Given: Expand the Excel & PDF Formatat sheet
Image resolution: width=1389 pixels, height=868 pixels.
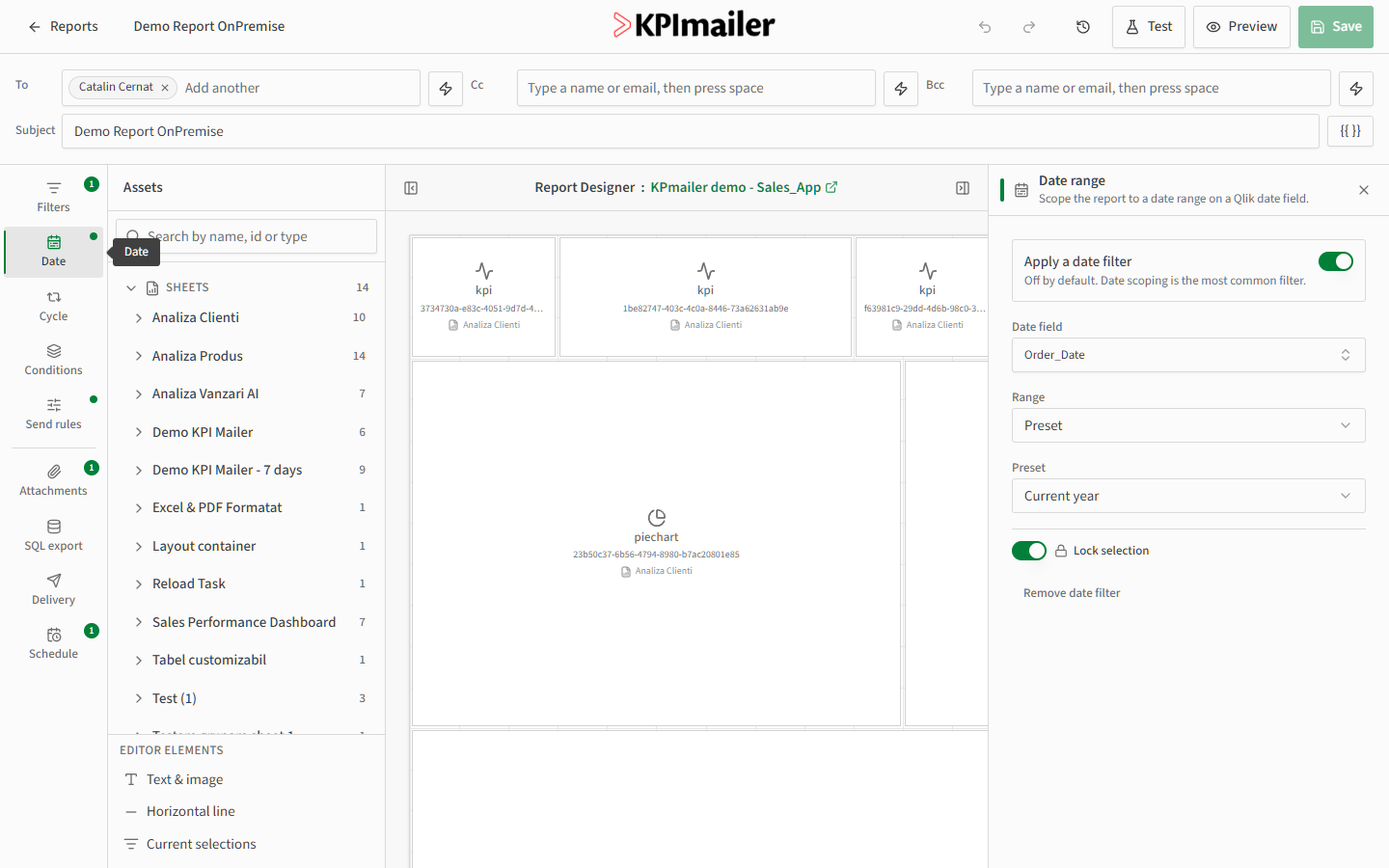Looking at the screenshot, I should tap(139, 508).
